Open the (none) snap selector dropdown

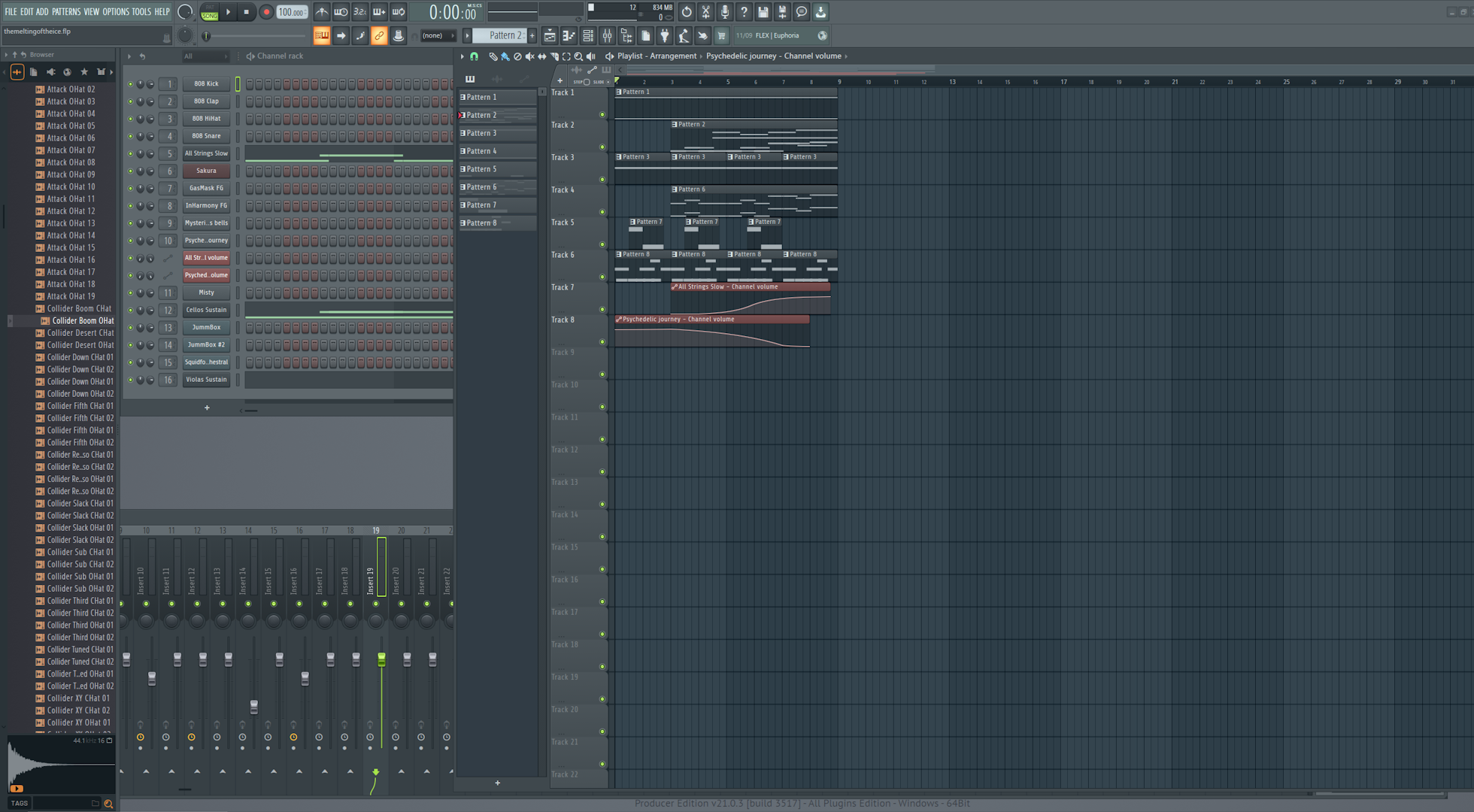[x=438, y=35]
